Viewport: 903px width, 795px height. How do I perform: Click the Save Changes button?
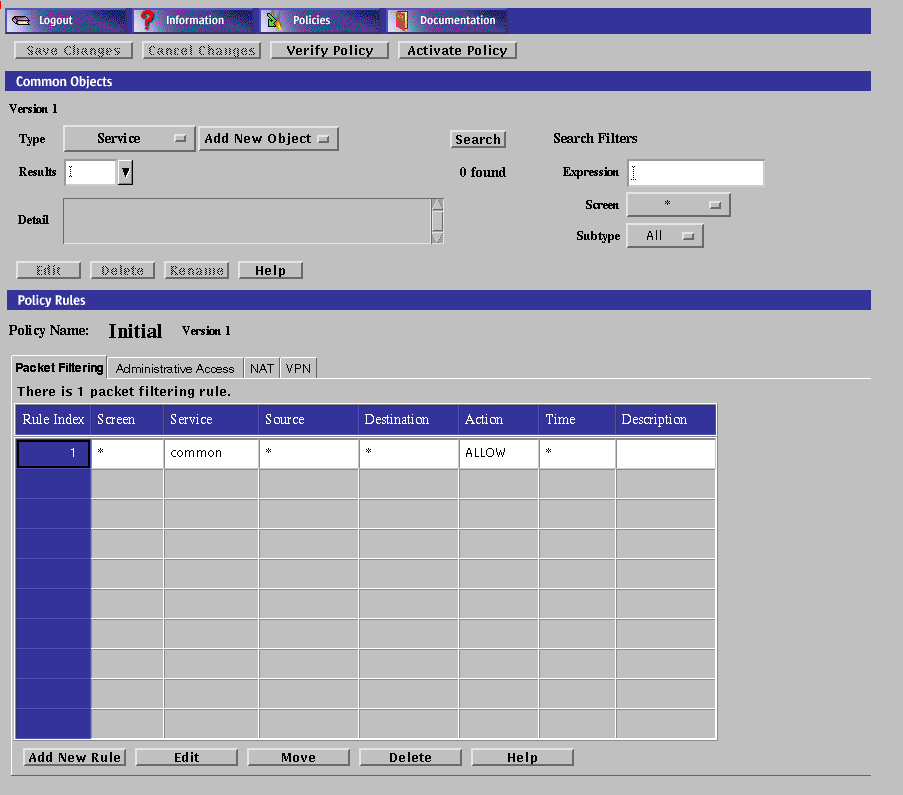pyautogui.click(x=74, y=51)
